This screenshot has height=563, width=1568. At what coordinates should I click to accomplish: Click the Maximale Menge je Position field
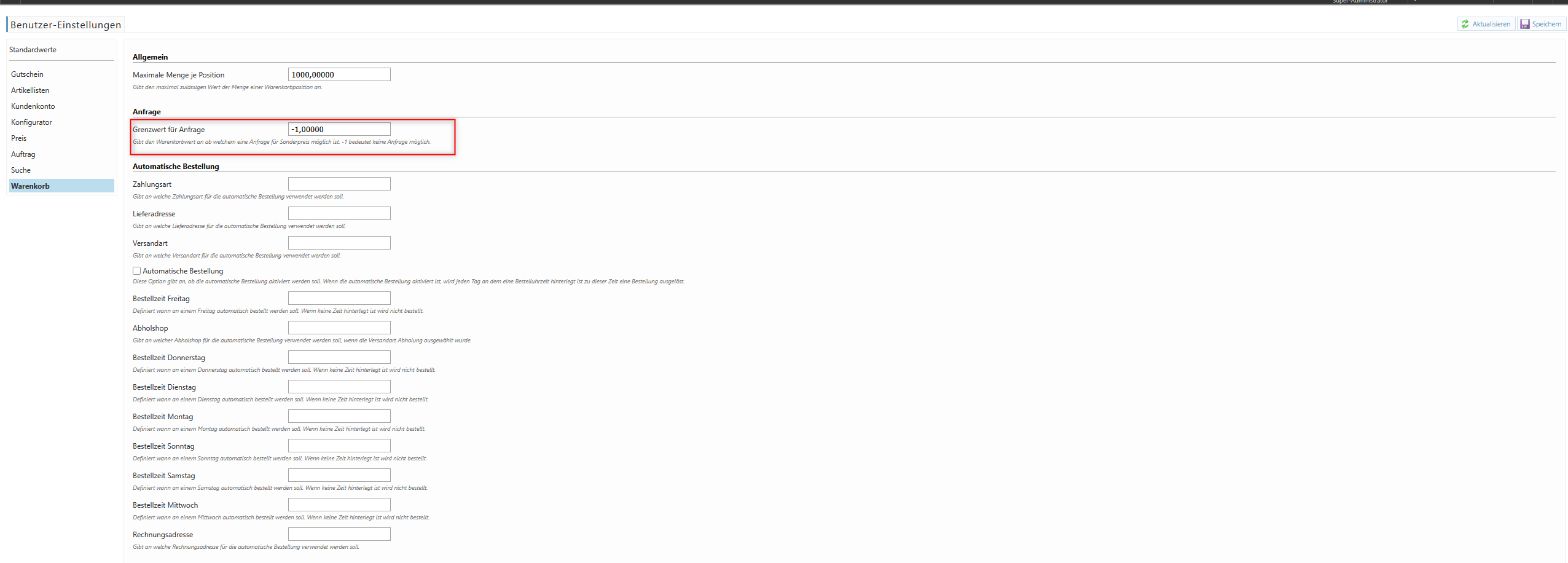(339, 75)
